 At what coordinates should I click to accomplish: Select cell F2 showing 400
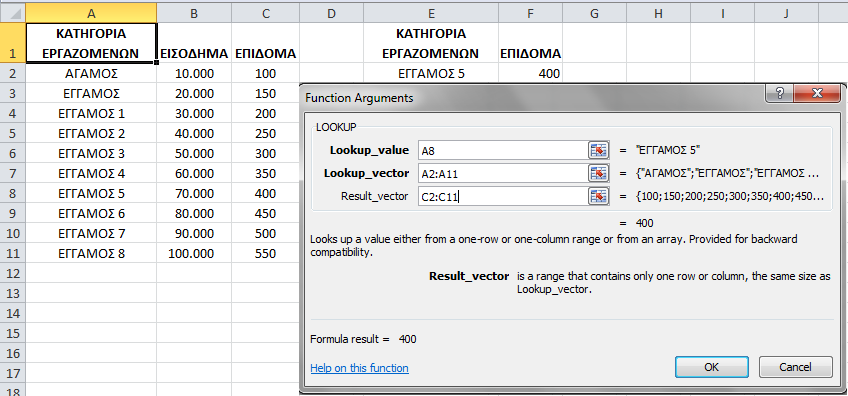pos(531,73)
